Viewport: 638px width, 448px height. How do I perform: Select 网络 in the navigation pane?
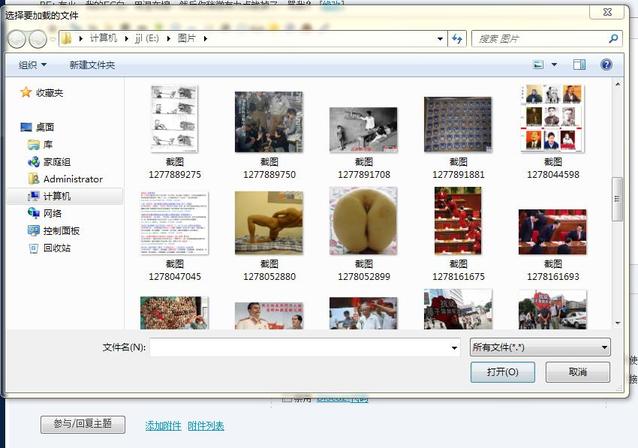click(52, 213)
